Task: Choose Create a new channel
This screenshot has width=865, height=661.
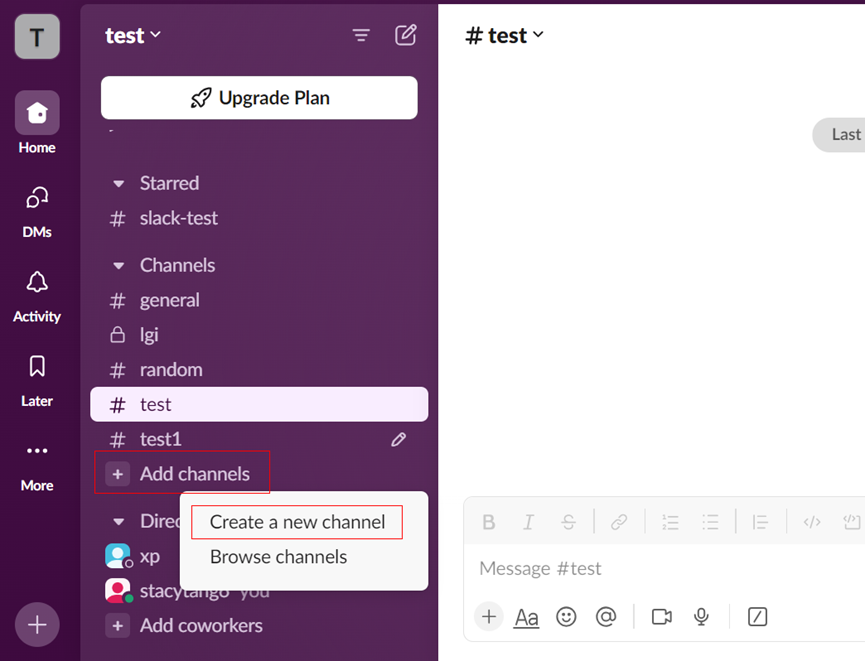Action: click(x=297, y=522)
